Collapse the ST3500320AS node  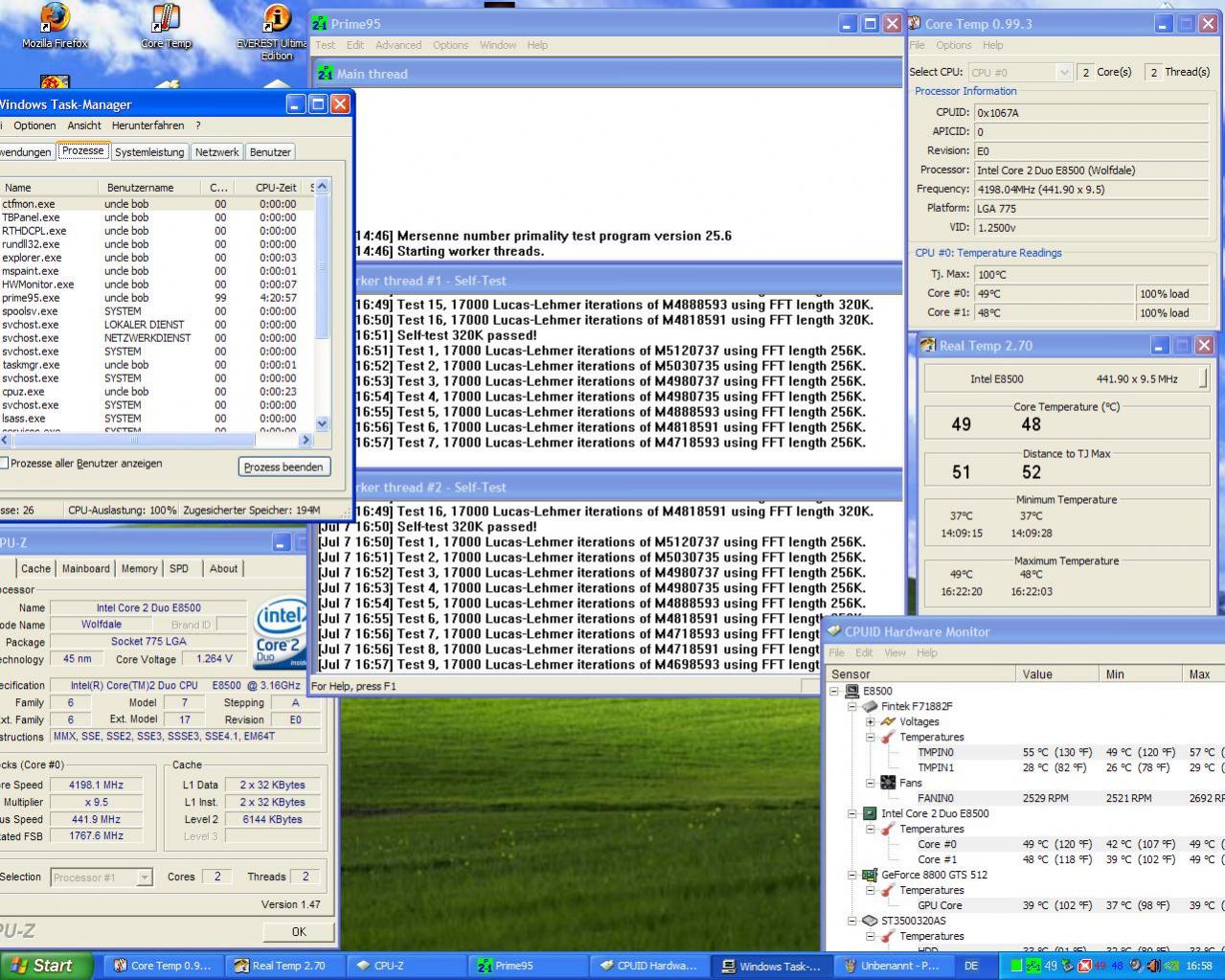(x=852, y=921)
